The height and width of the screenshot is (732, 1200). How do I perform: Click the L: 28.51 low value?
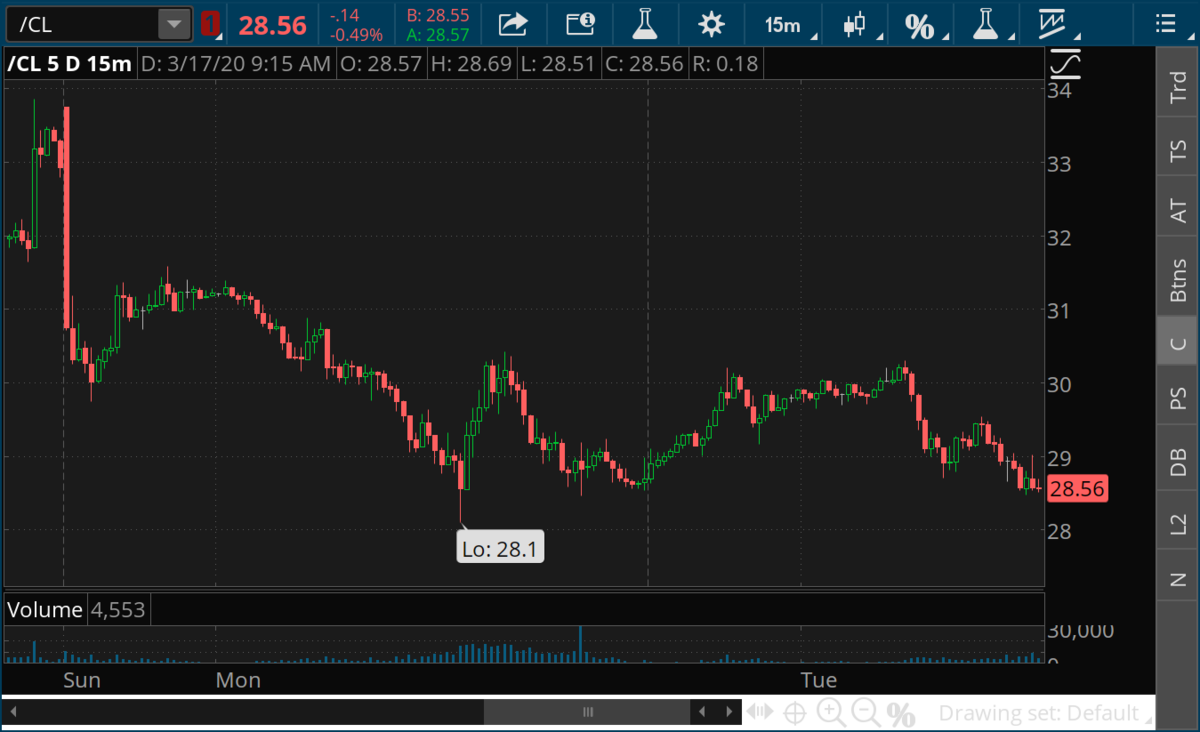click(x=558, y=65)
